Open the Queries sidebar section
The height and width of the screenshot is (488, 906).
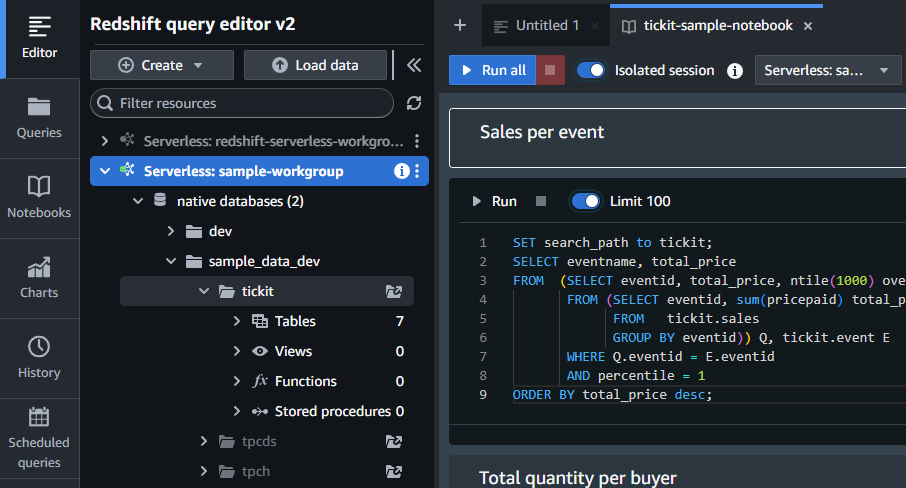tap(39, 118)
